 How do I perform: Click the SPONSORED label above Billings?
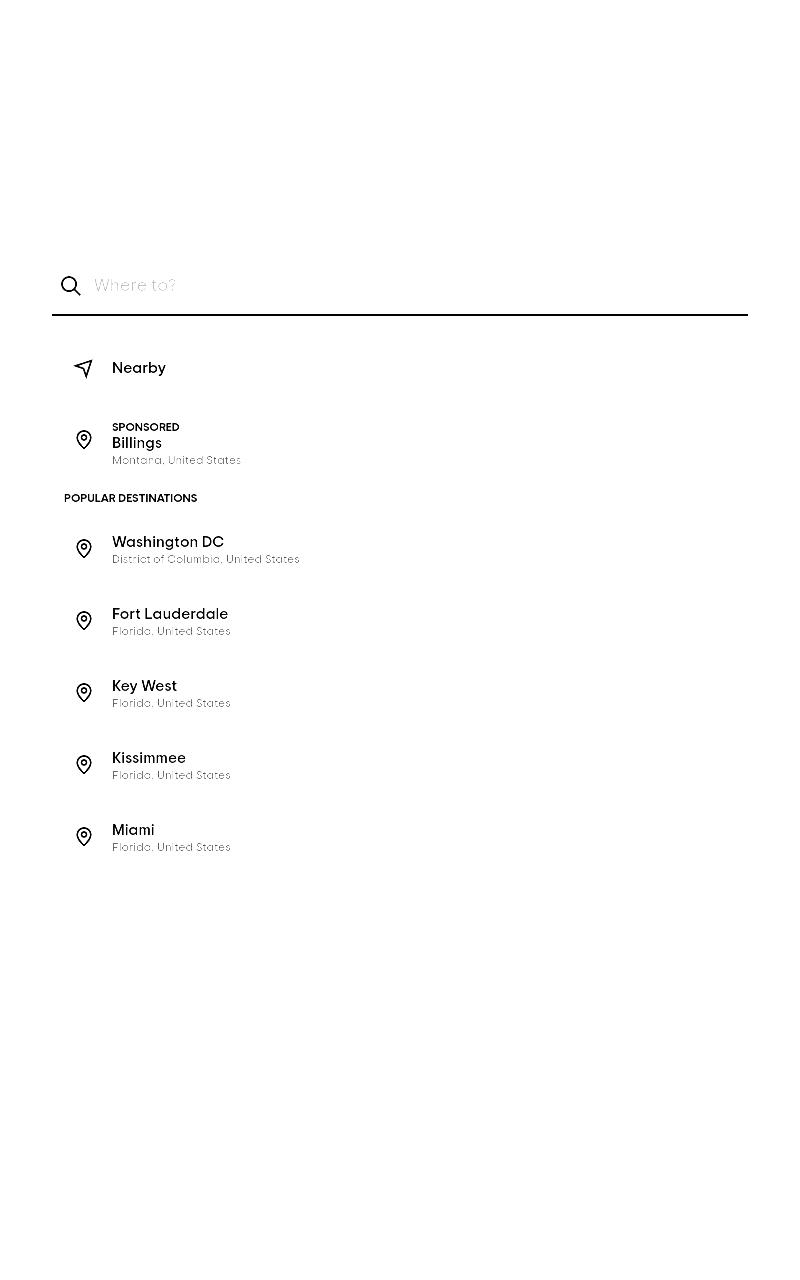pos(146,427)
